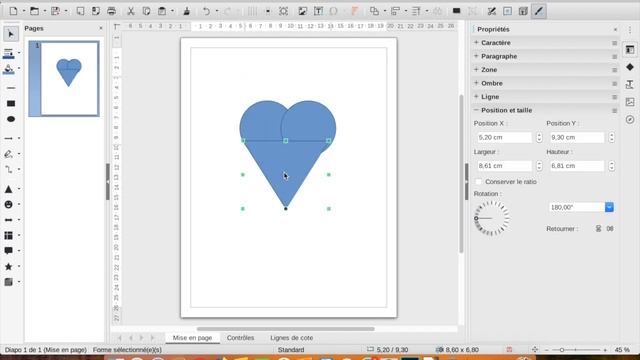Undo the last action

pyautogui.click(x=207, y=11)
